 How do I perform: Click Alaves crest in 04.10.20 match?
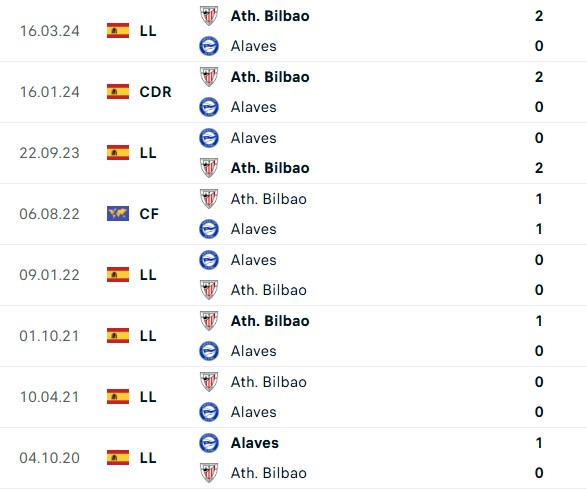pyautogui.click(x=209, y=443)
